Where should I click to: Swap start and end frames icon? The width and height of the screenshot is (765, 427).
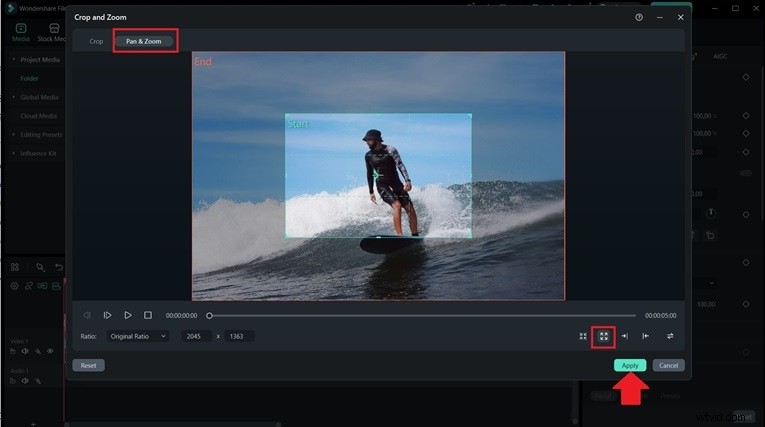670,336
